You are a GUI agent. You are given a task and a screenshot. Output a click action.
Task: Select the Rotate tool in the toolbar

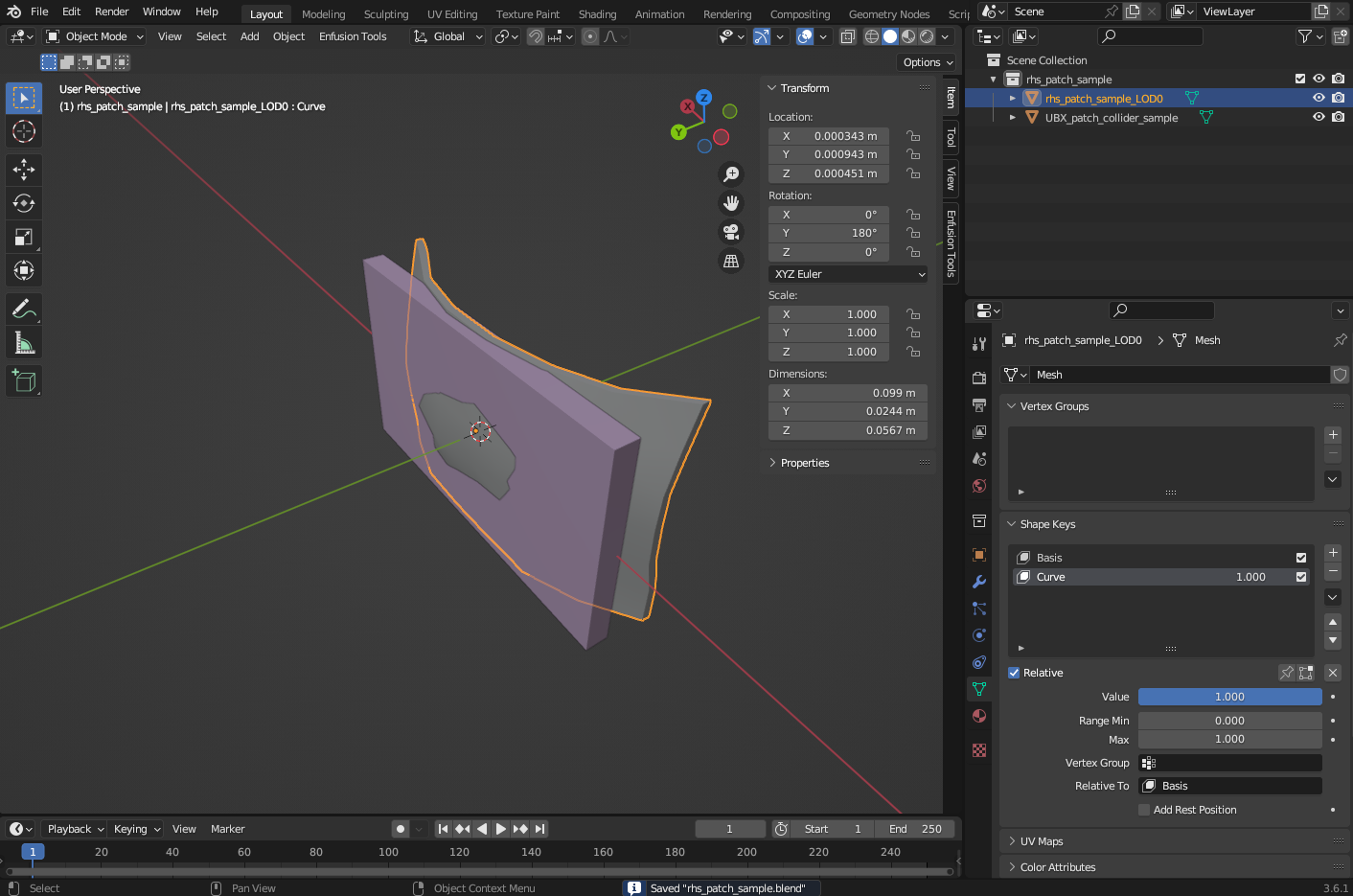[24, 203]
